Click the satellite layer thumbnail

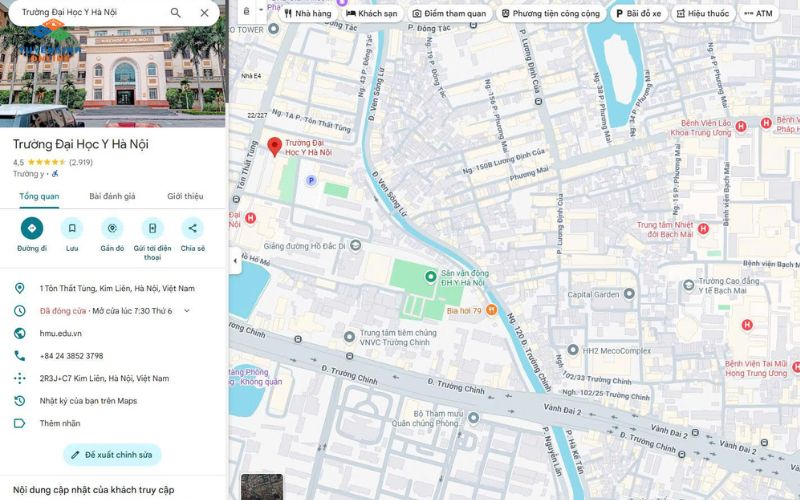click(x=262, y=487)
